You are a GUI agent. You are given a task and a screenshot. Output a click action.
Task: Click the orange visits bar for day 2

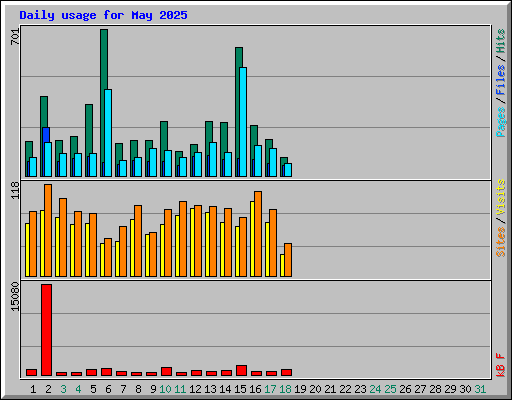(x=48, y=230)
